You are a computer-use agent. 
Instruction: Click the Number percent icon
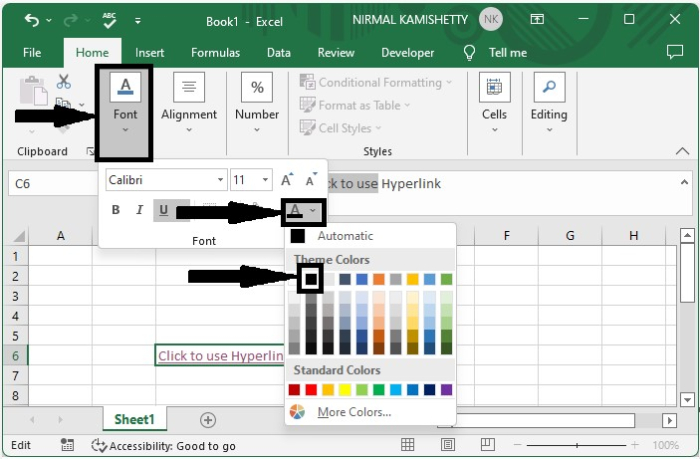coord(257,89)
